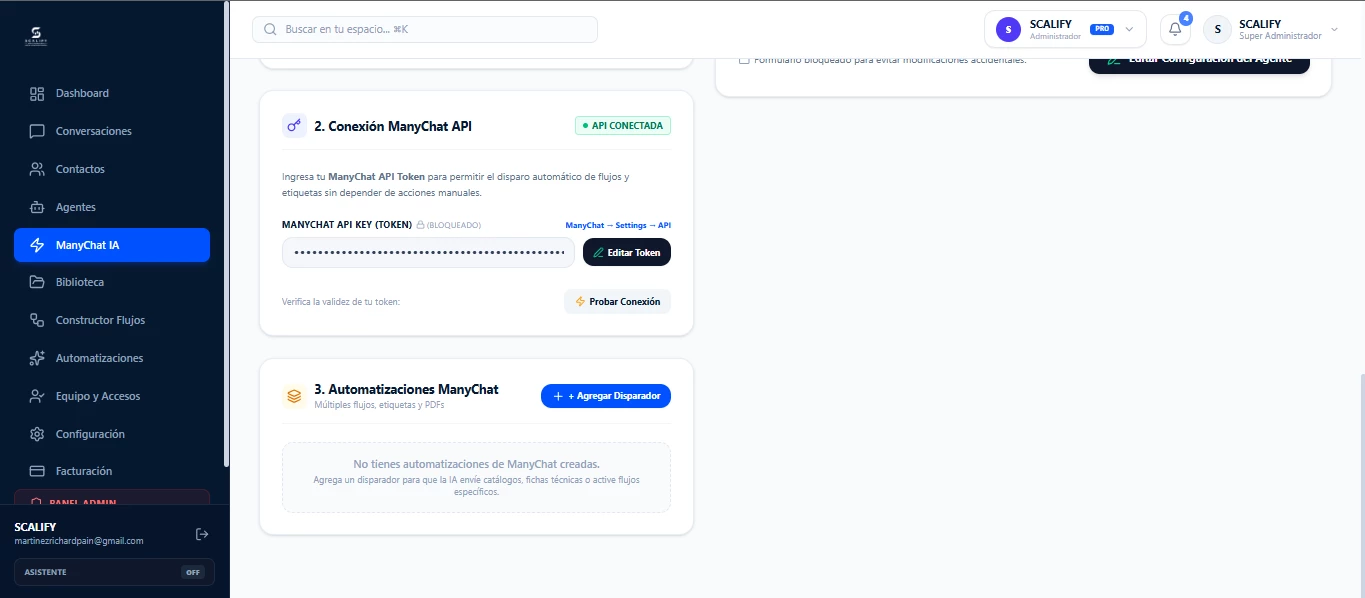Image resolution: width=1365 pixels, height=598 pixels.
Task: Click the API CONECTADA status badge
Action: (623, 126)
